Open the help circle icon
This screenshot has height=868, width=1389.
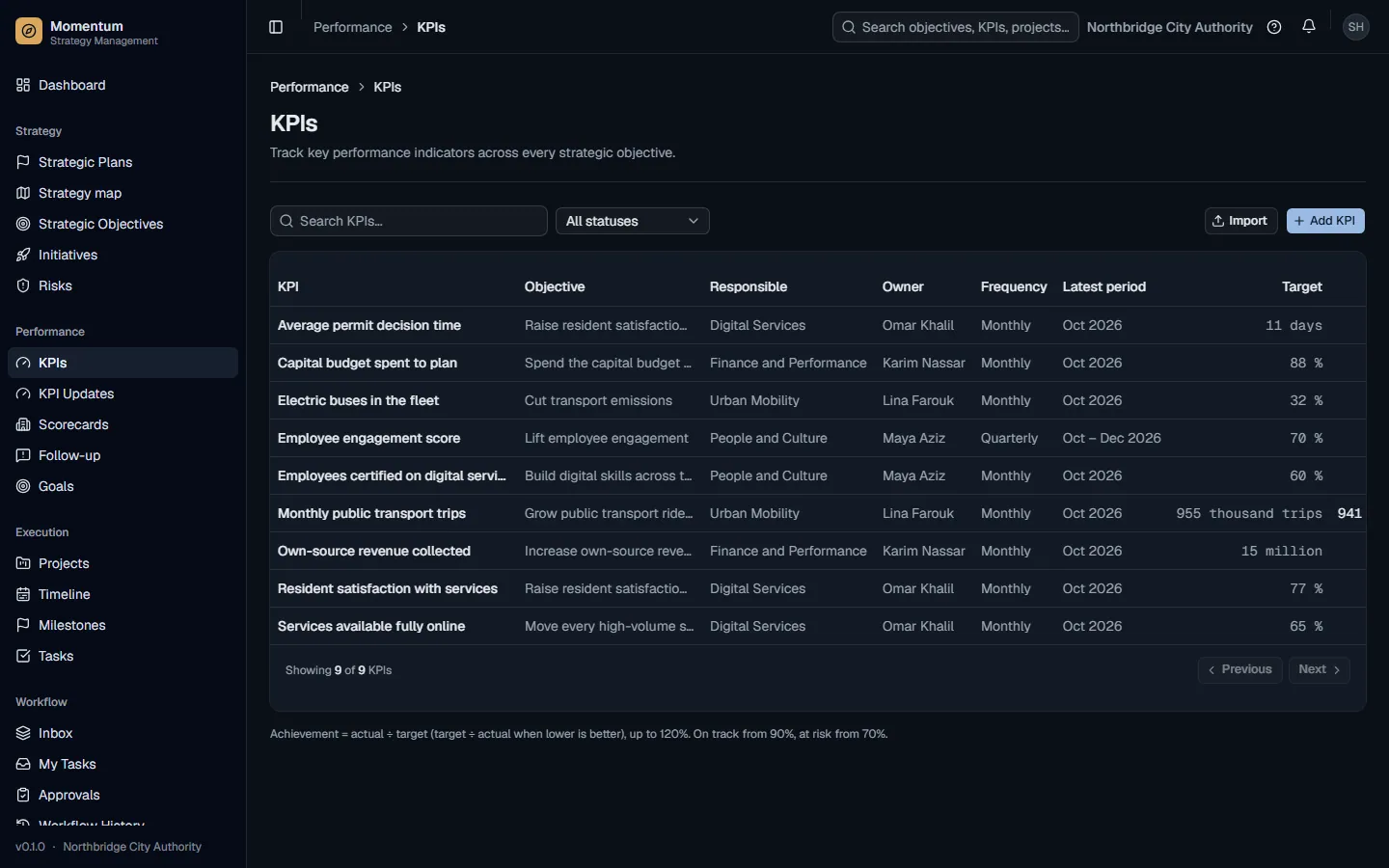(x=1274, y=27)
